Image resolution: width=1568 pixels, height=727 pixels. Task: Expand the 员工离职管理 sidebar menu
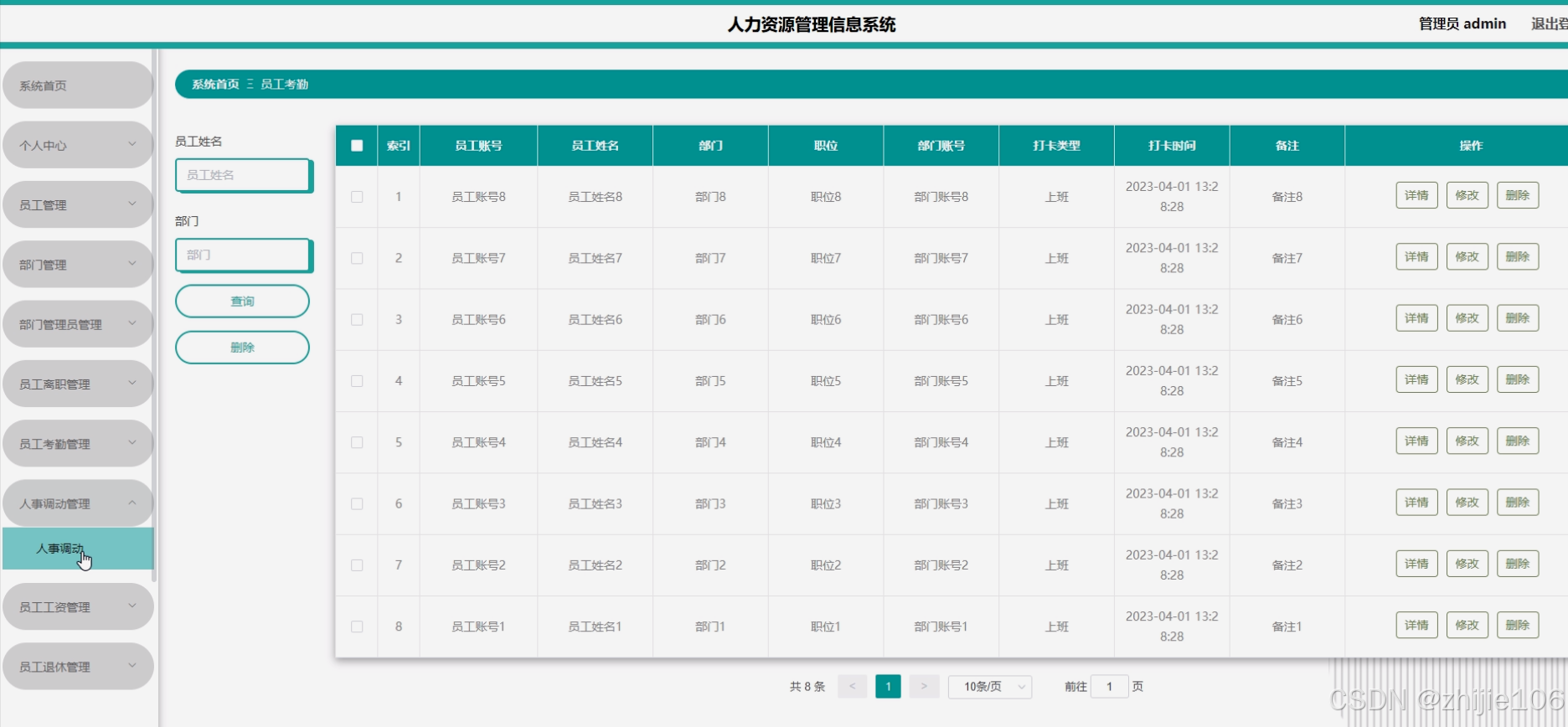78,384
